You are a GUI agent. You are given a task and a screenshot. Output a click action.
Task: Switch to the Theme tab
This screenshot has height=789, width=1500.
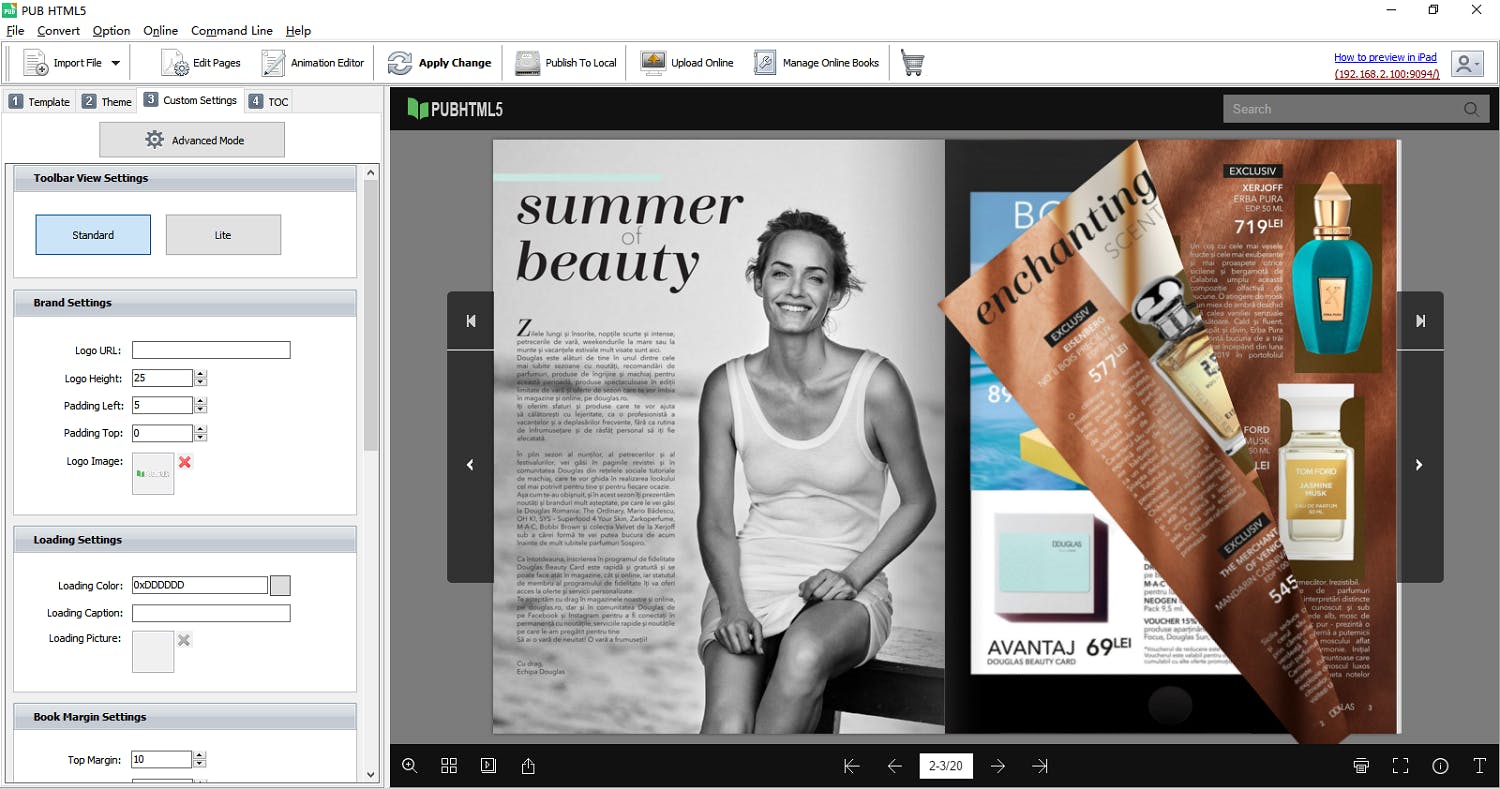(x=107, y=102)
